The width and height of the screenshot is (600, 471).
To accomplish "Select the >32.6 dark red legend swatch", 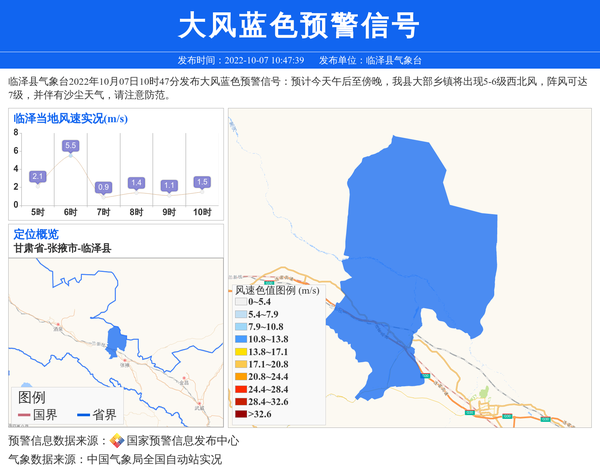I will pyautogui.click(x=241, y=414).
